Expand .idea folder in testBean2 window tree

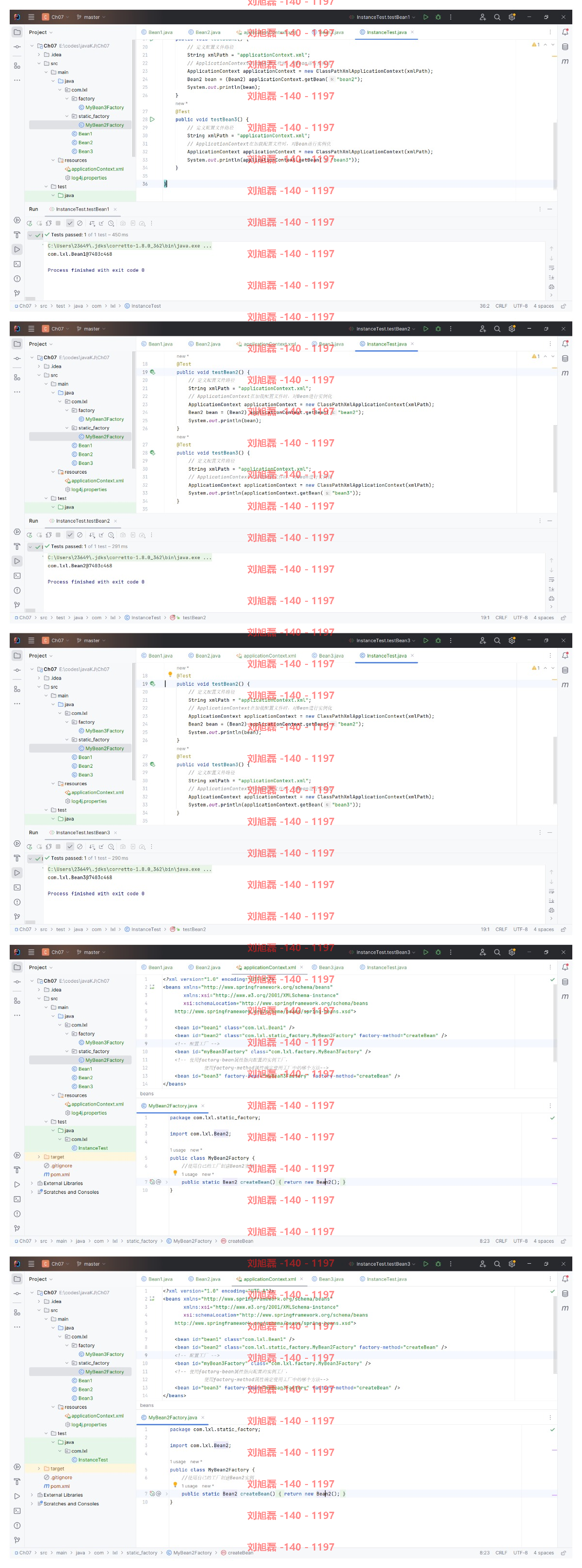(39, 366)
